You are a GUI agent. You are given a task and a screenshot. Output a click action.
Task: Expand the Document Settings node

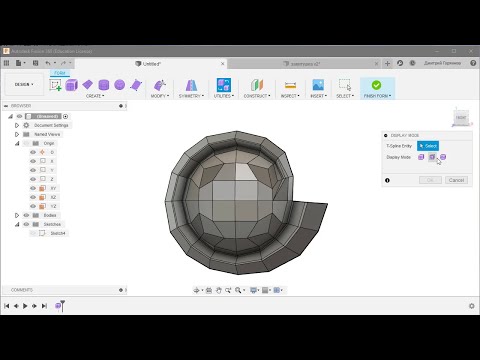[17, 125]
